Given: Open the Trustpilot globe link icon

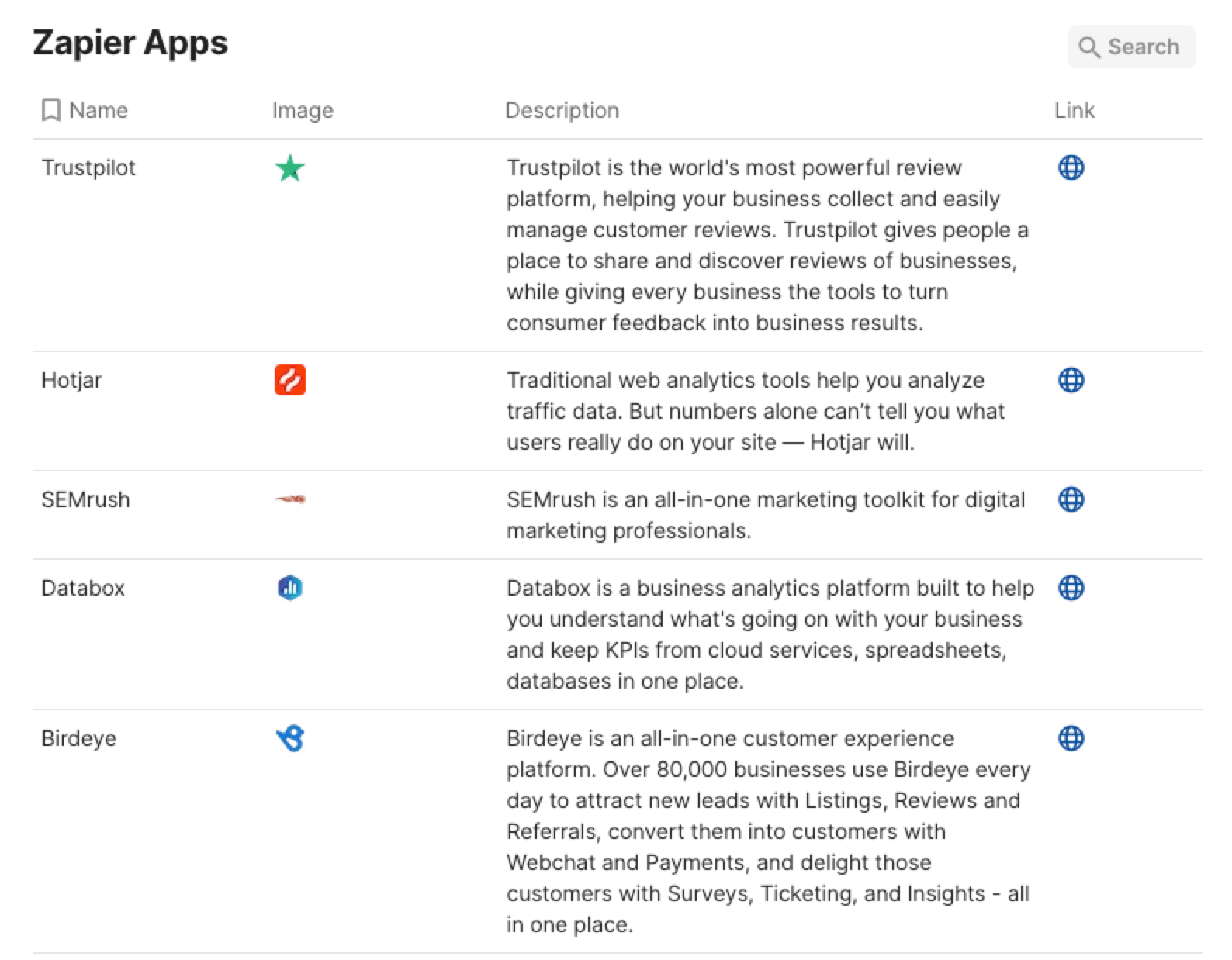Looking at the screenshot, I should [x=1071, y=167].
